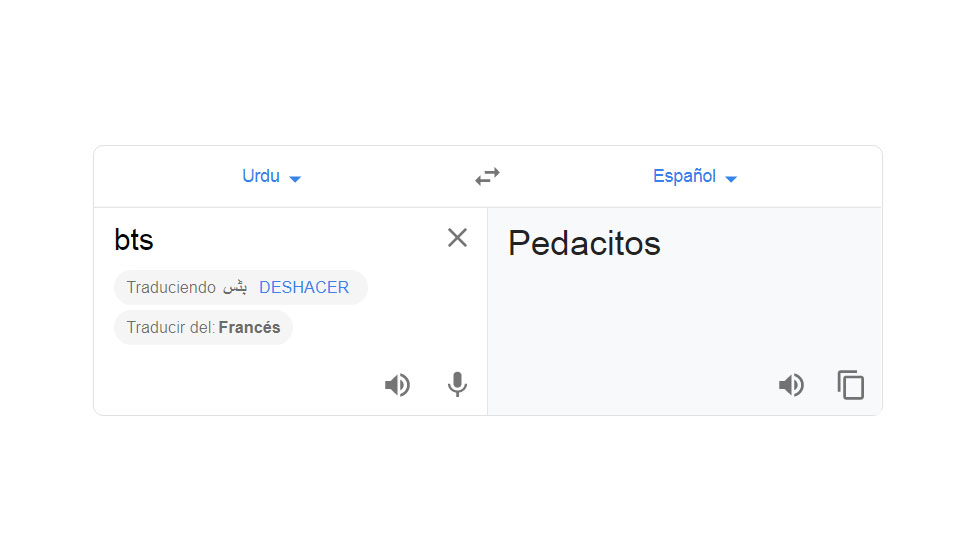Click the translated word Pedacitos
This screenshot has width=954, height=550.
coord(584,243)
